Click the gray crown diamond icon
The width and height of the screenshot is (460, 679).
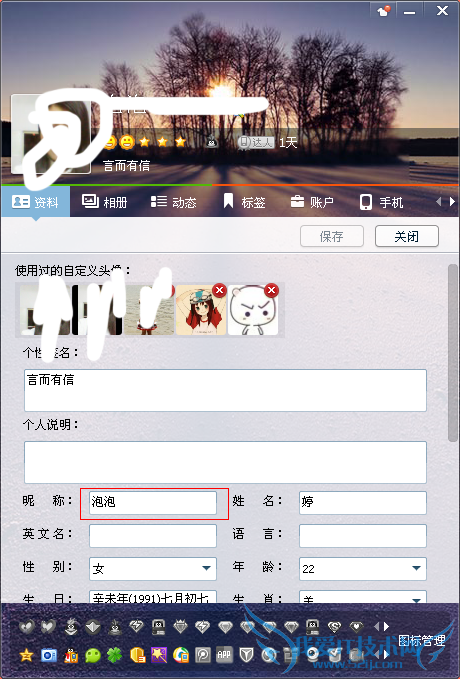point(180,626)
